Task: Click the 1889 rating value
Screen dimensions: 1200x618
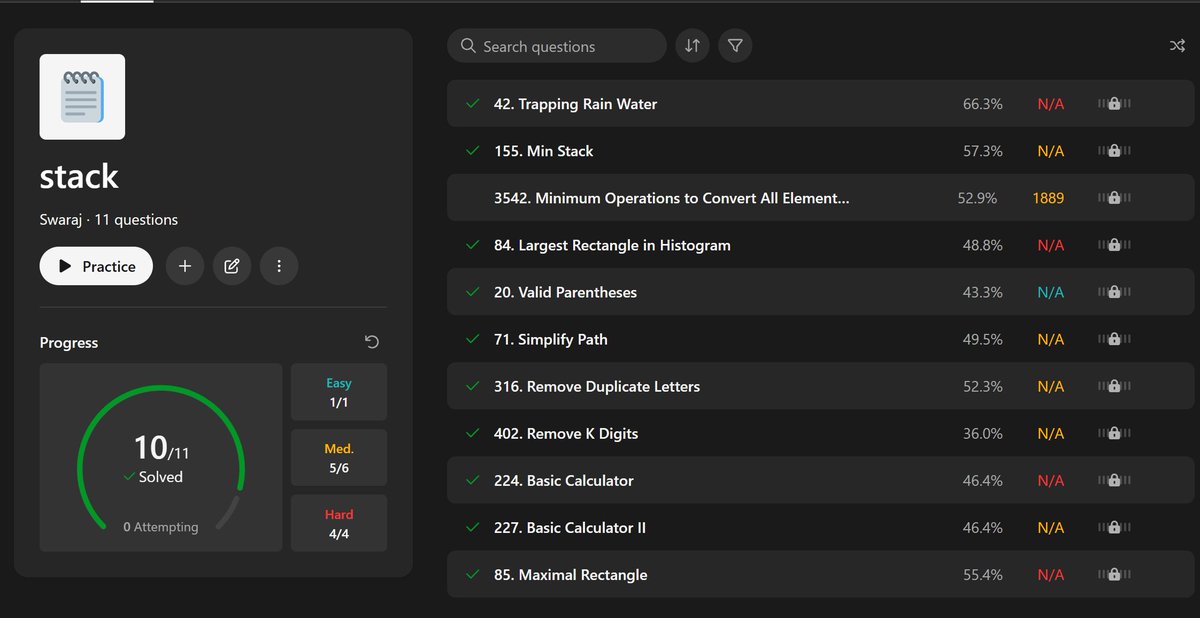Action: pos(1048,198)
